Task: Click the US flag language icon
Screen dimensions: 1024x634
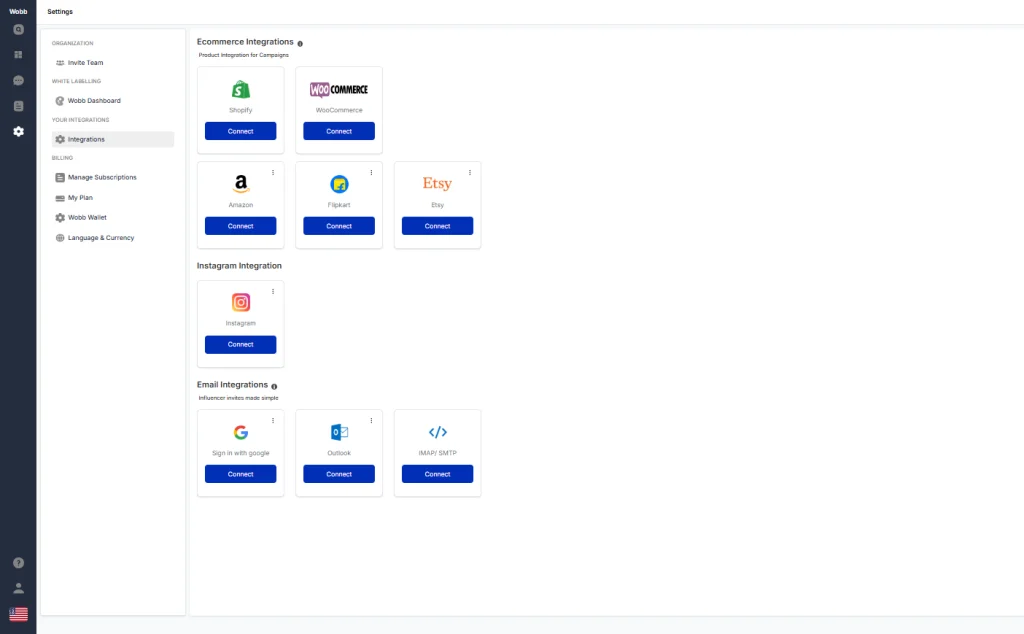Action: tap(18, 614)
